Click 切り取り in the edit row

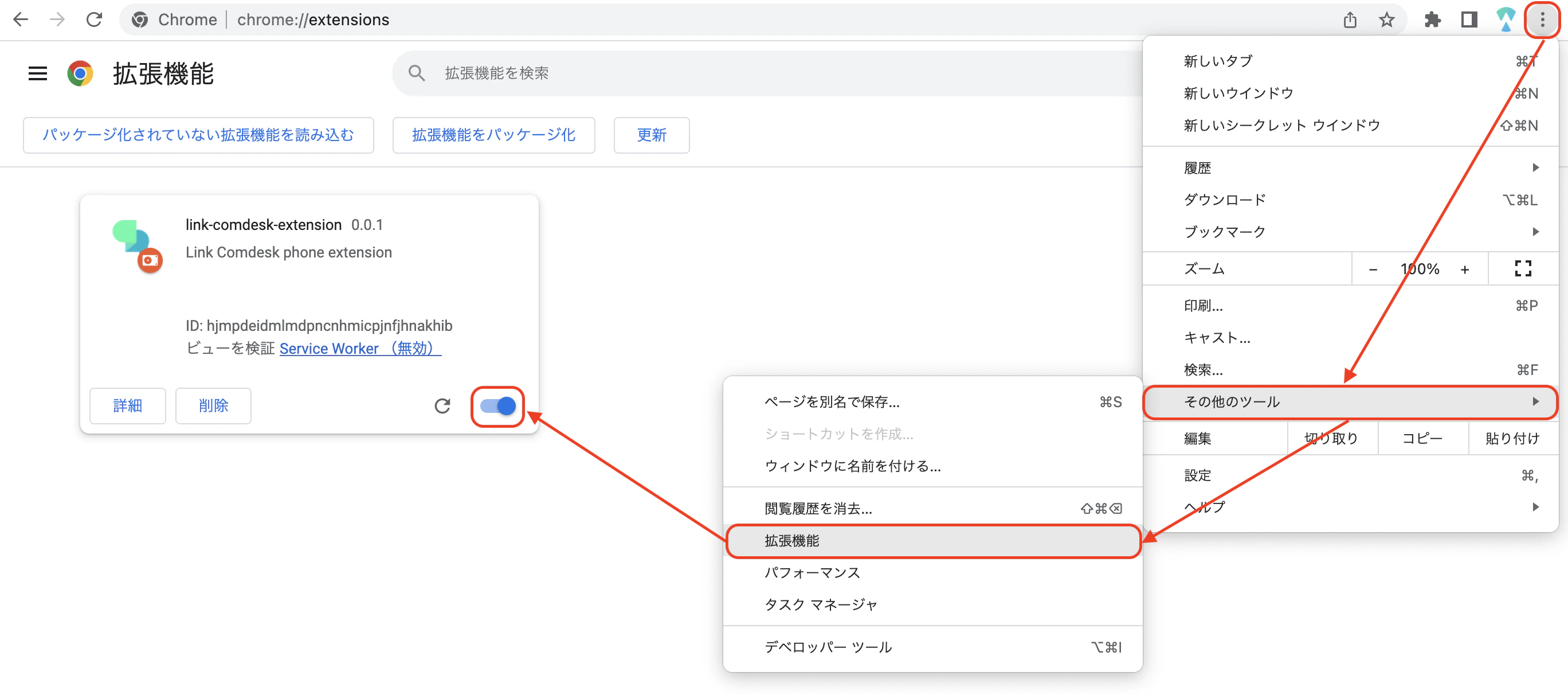(1332, 438)
